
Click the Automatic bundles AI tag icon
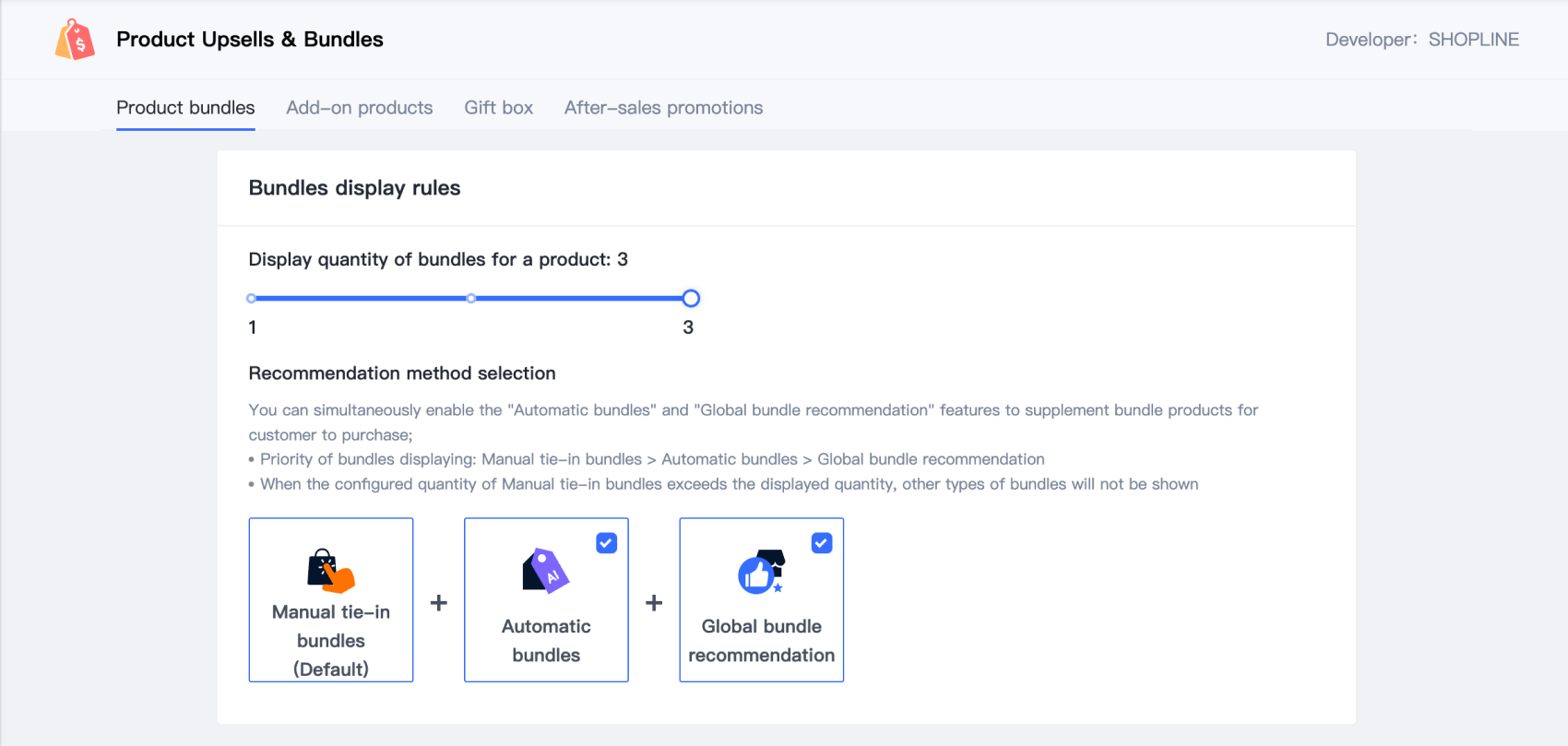(x=546, y=571)
